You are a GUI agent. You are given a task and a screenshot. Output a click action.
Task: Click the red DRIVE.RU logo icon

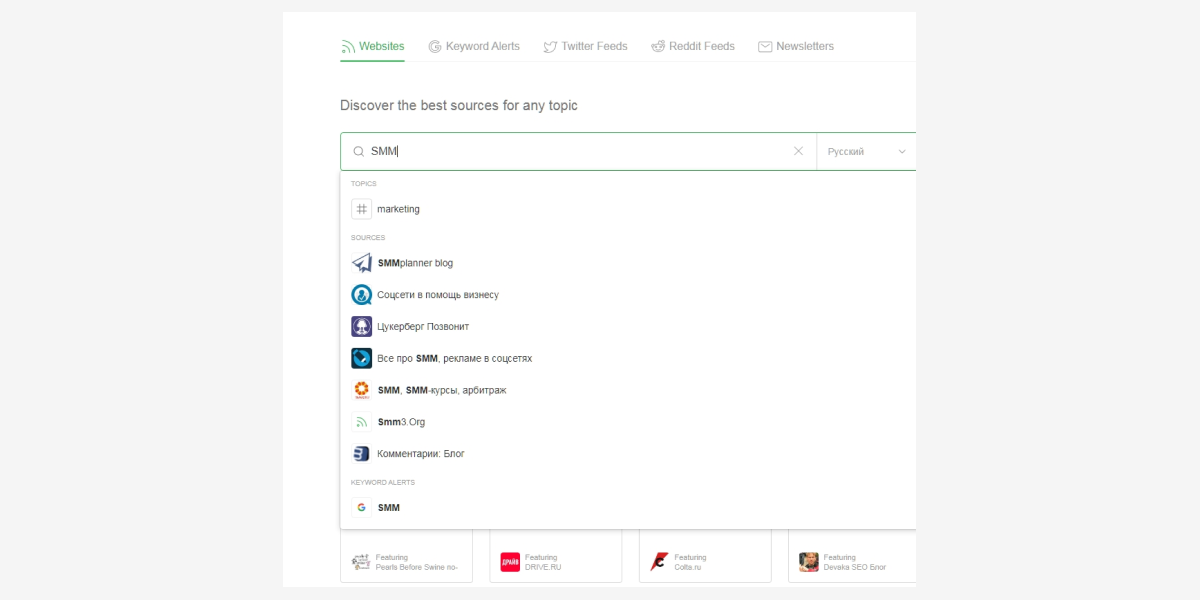coord(510,562)
